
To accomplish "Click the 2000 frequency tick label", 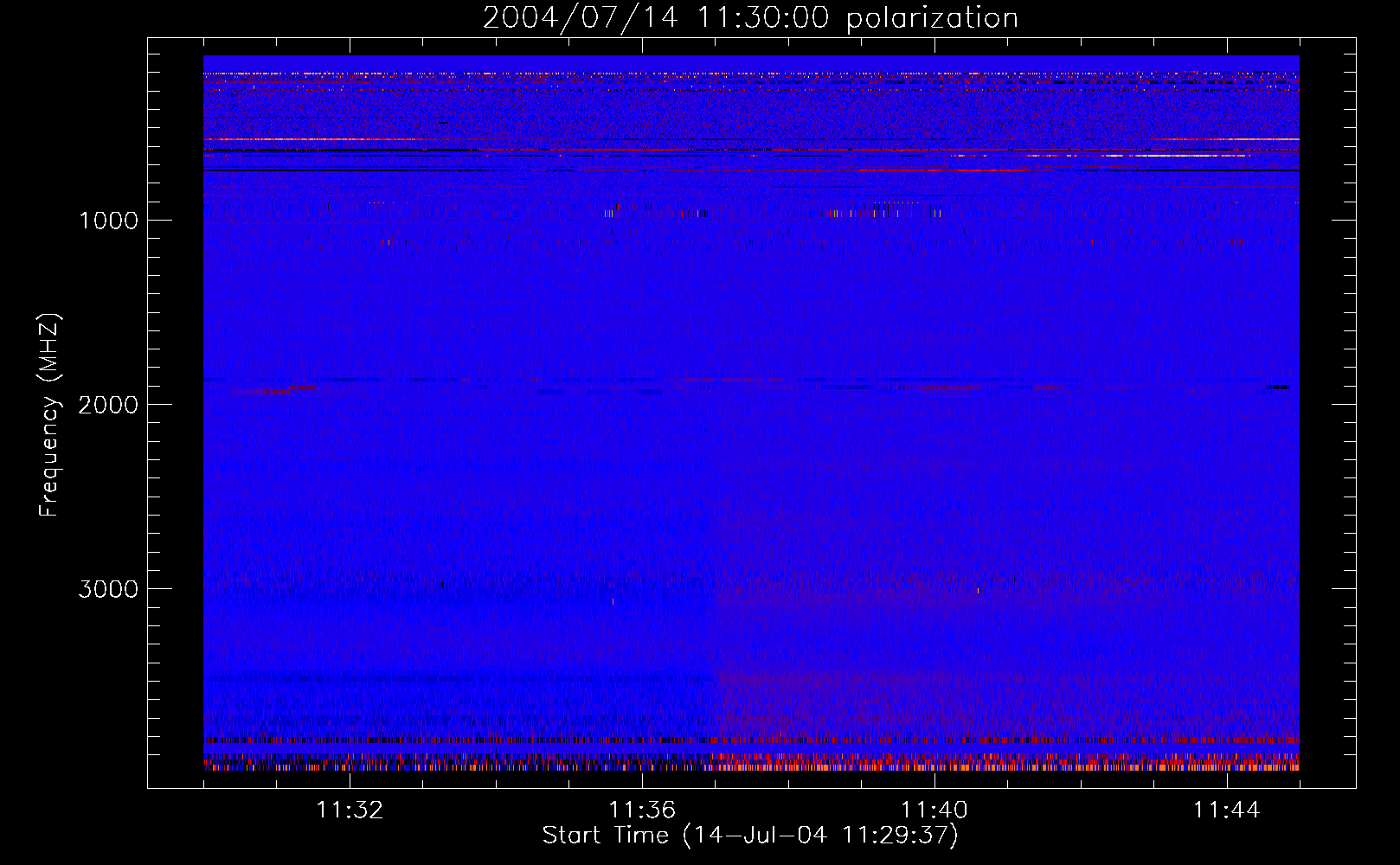I will click(x=108, y=405).
